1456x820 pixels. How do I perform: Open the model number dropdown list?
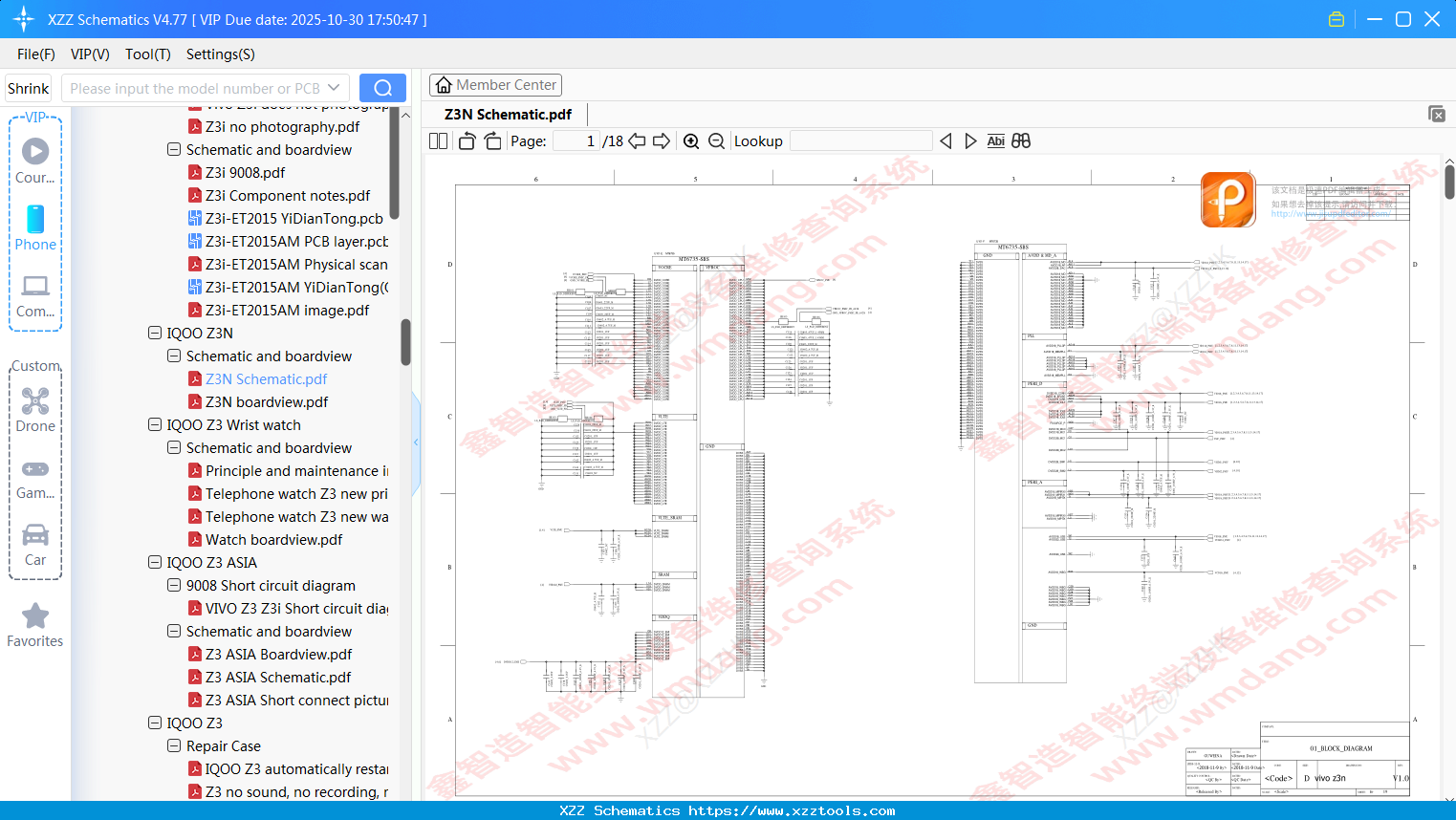334,88
